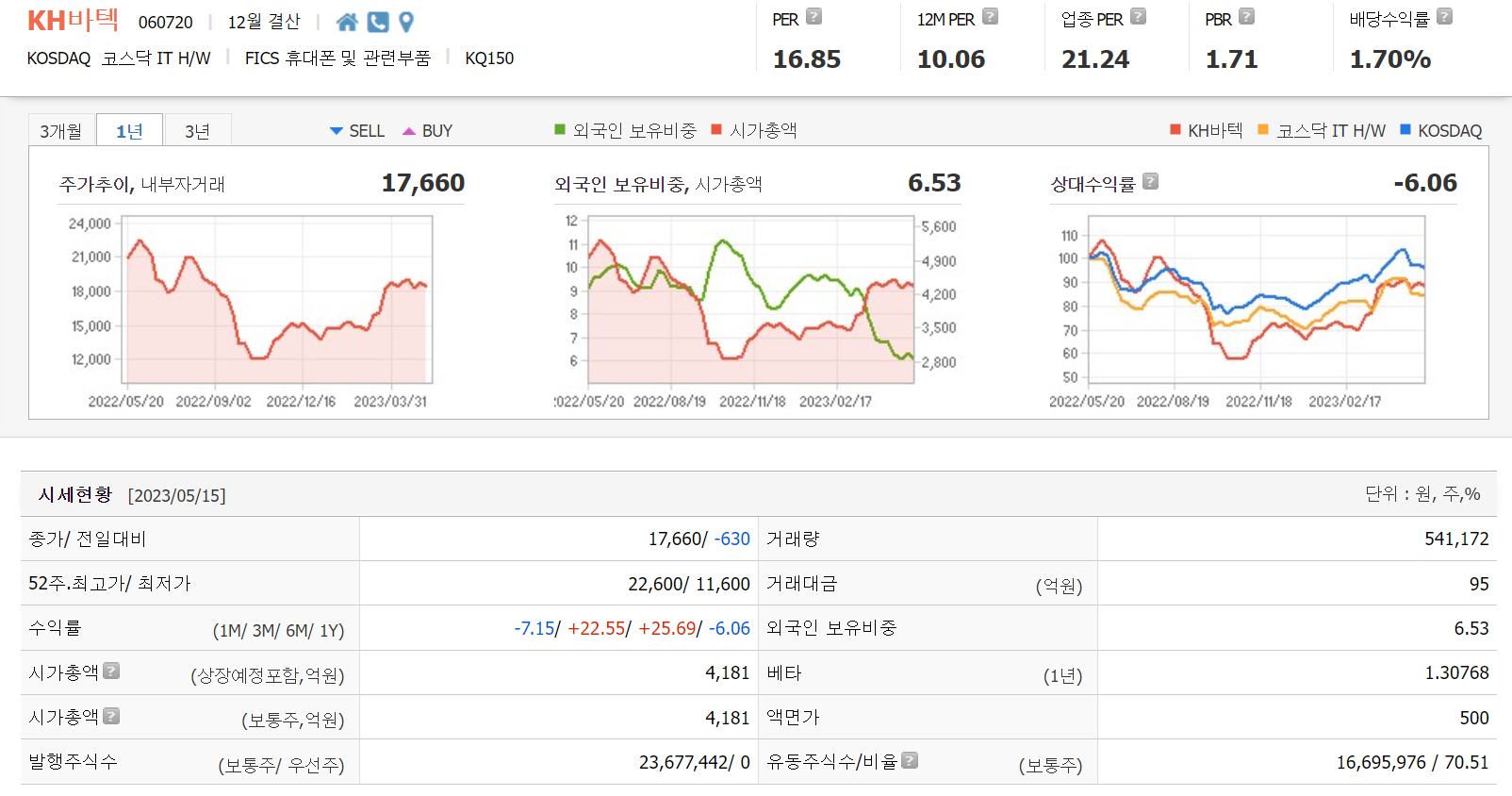This screenshot has height=796, width=1512.
Task: Click the 액면가 value 500
Action: click(x=1474, y=718)
